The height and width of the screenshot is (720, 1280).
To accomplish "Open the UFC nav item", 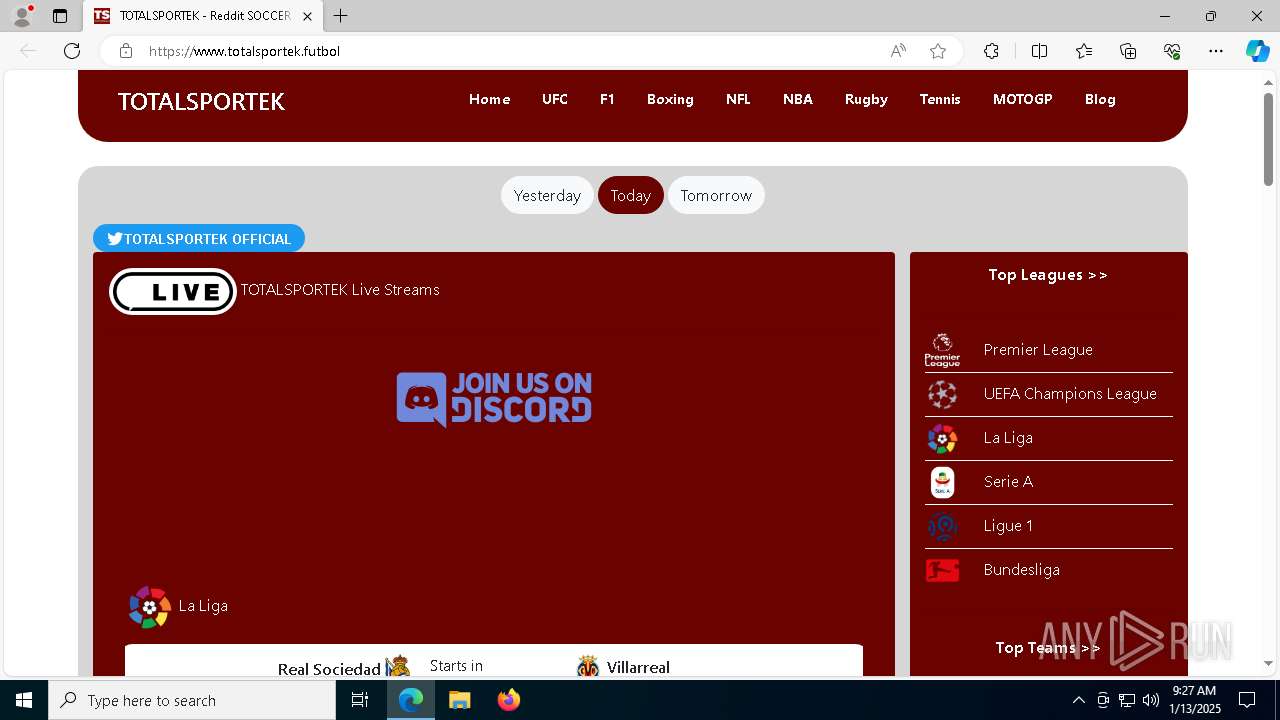I will [x=555, y=99].
